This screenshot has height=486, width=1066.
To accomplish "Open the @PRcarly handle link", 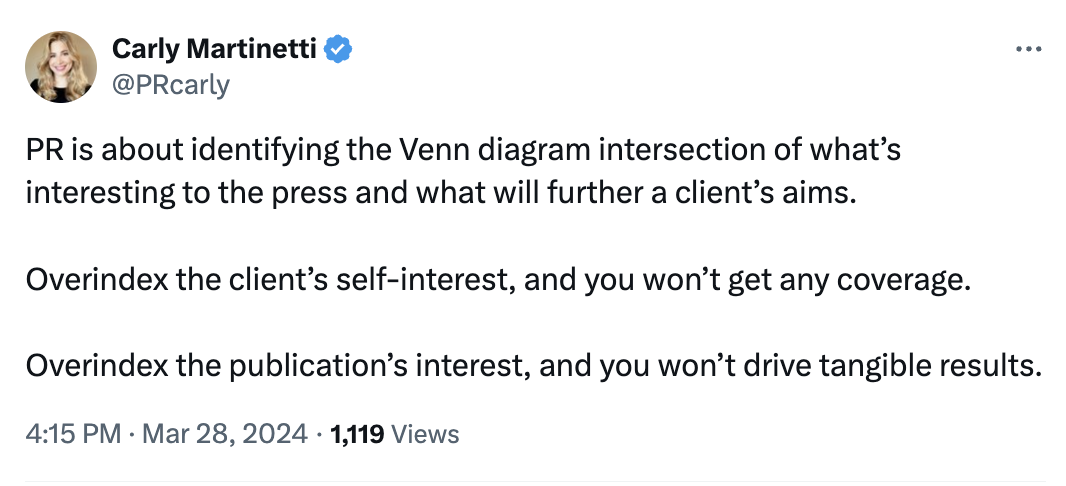I will (x=171, y=85).
